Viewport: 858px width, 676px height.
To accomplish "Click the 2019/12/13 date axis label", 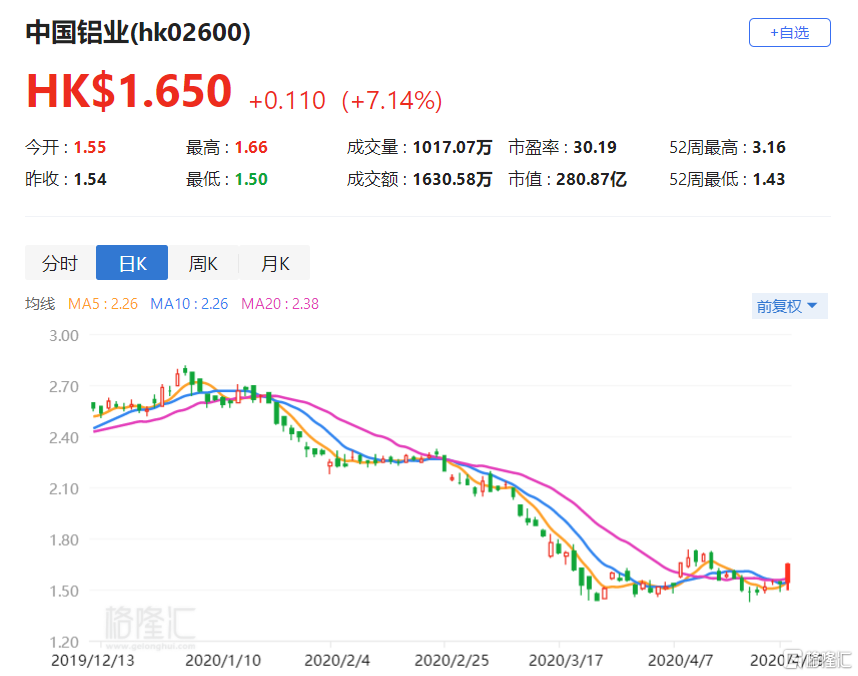I will point(92,661).
